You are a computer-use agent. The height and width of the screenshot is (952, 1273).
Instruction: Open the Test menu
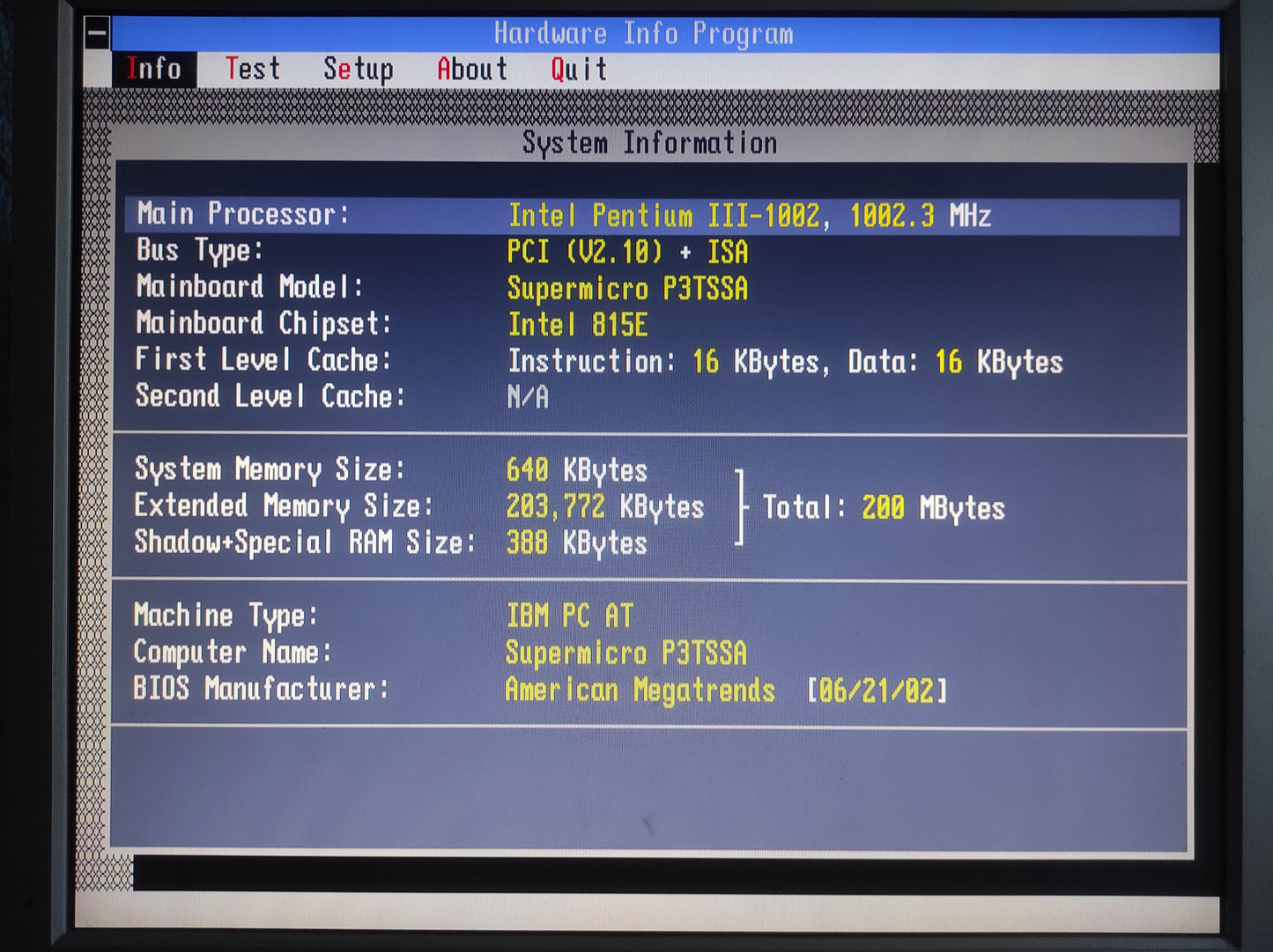click(253, 69)
